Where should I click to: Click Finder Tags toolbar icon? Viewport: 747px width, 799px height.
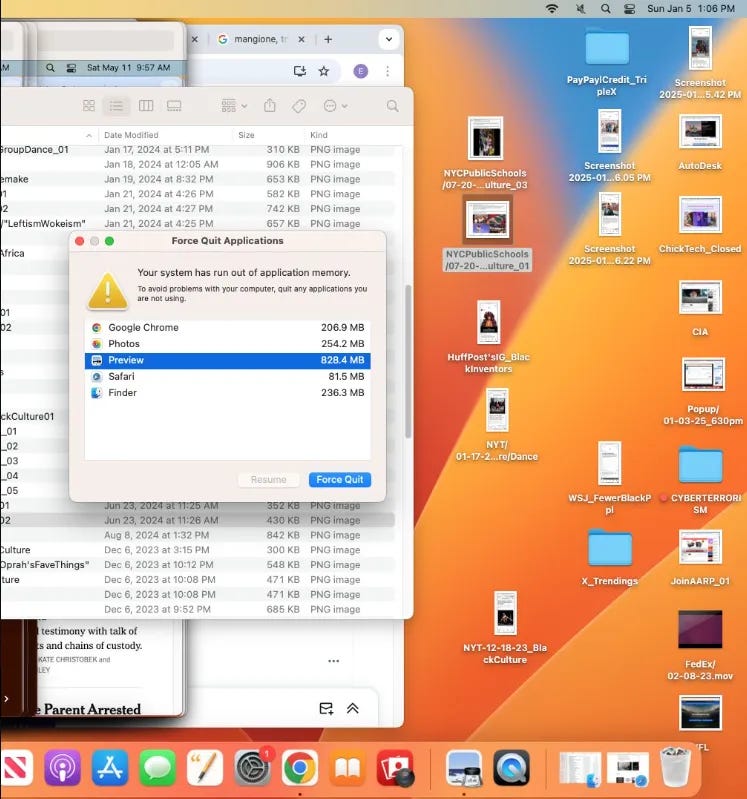coord(299,106)
